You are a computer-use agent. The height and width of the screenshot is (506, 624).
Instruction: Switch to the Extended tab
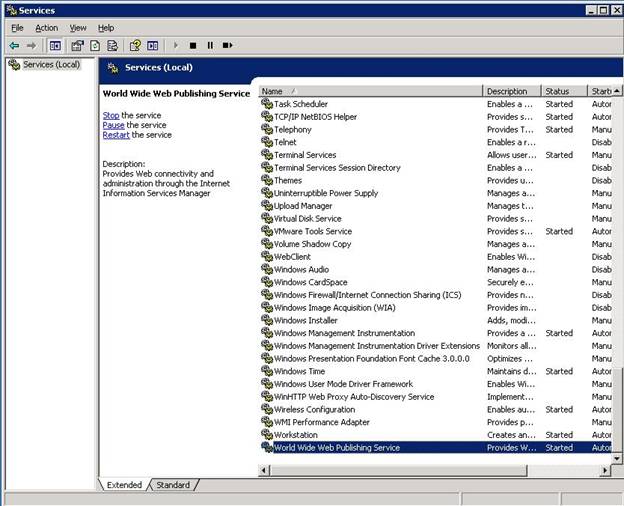click(124, 485)
